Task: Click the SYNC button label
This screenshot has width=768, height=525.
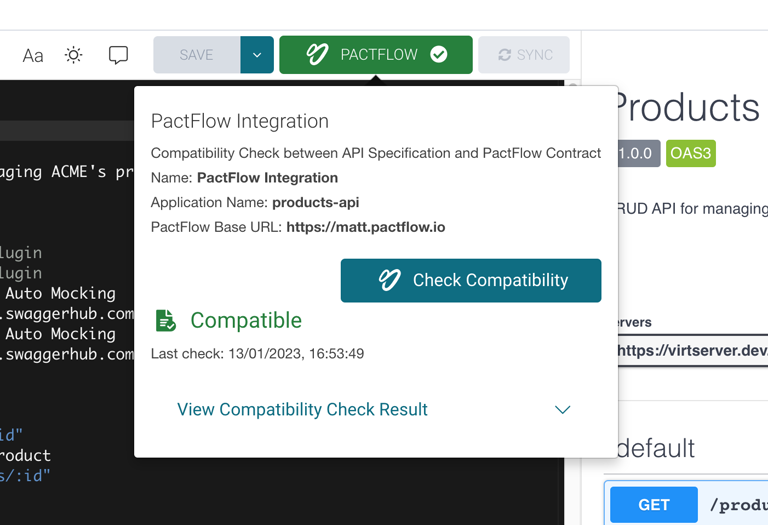Action: click(535, 55)
